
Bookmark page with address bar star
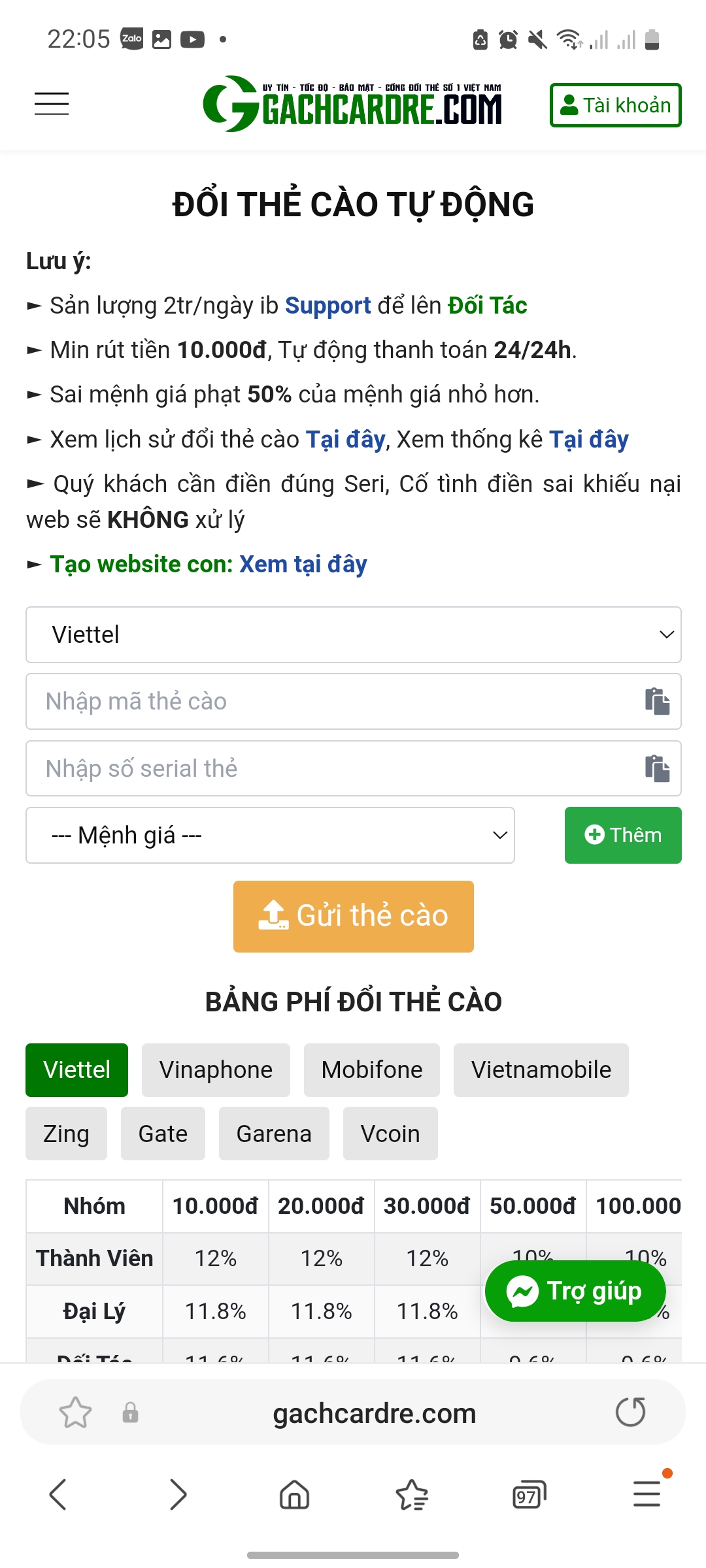click(75, 1413)
